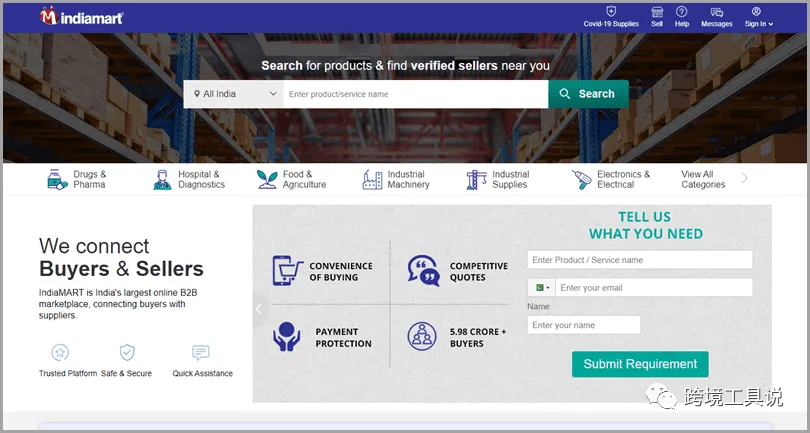Click the Payment Protection hands icon
Image resolution: width=810 pixels, height=433 pixels.
point(286,336)
